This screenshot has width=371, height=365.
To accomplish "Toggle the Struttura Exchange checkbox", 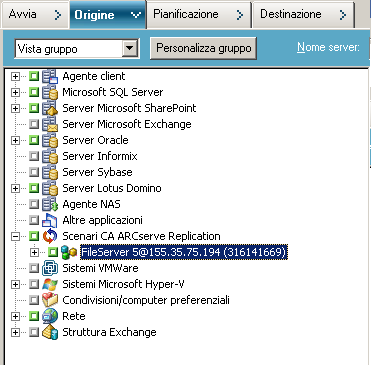I will (34, 332).
